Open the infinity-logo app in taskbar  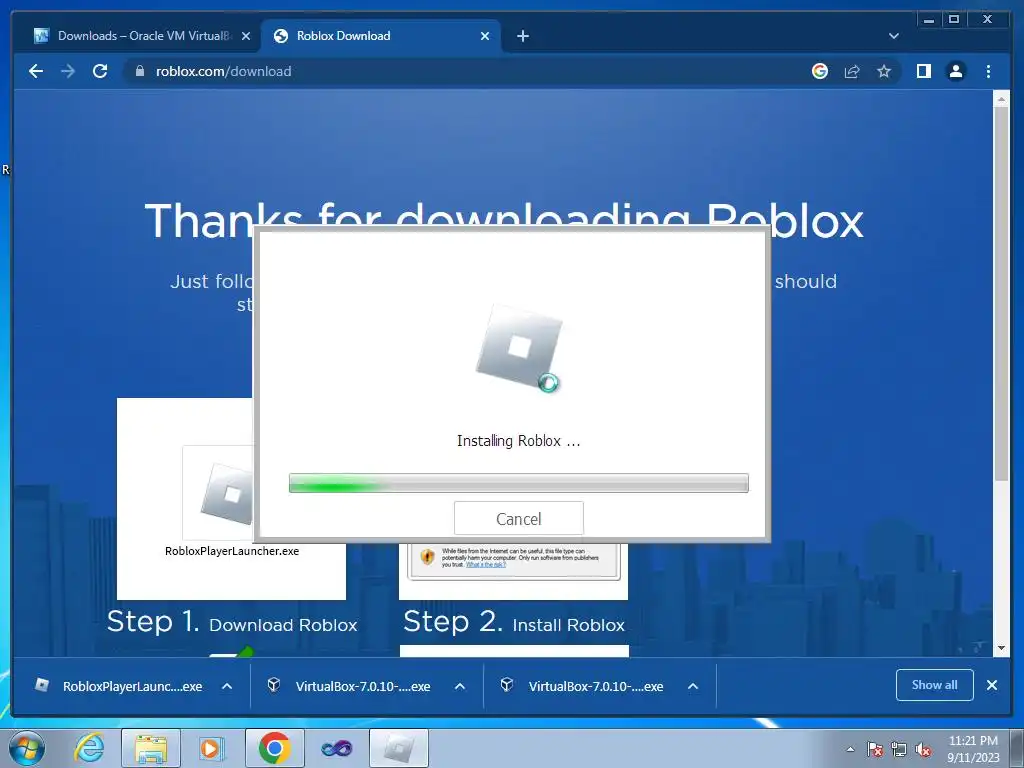click(x=336, y=748)
